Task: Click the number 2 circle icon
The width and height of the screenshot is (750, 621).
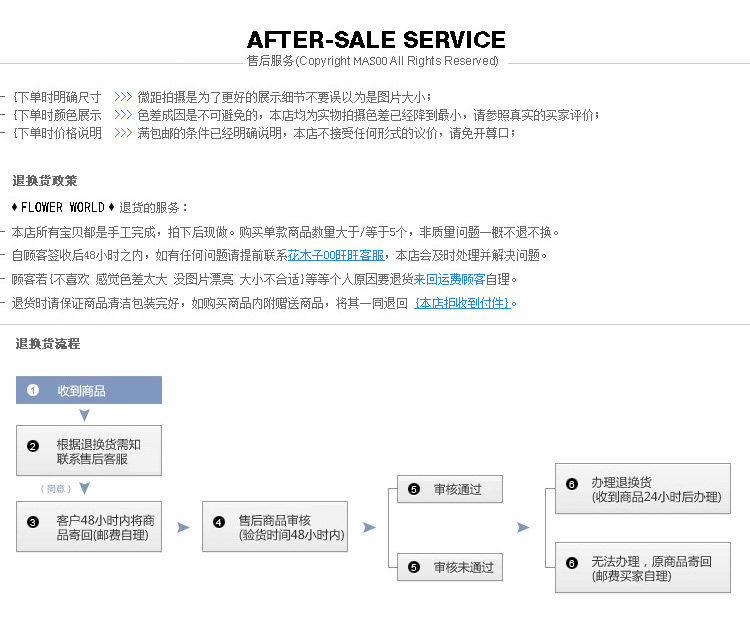Action: 33,446
